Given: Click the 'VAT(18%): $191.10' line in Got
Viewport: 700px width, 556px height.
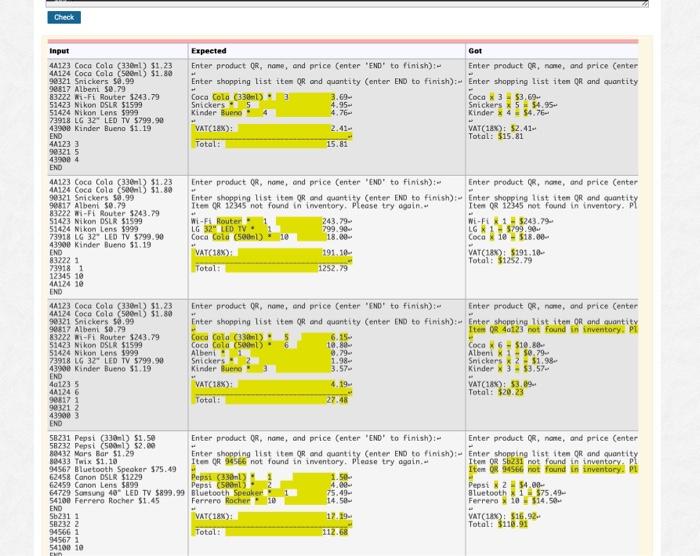Looking at the screenshot, I should (x=506, y=252).
